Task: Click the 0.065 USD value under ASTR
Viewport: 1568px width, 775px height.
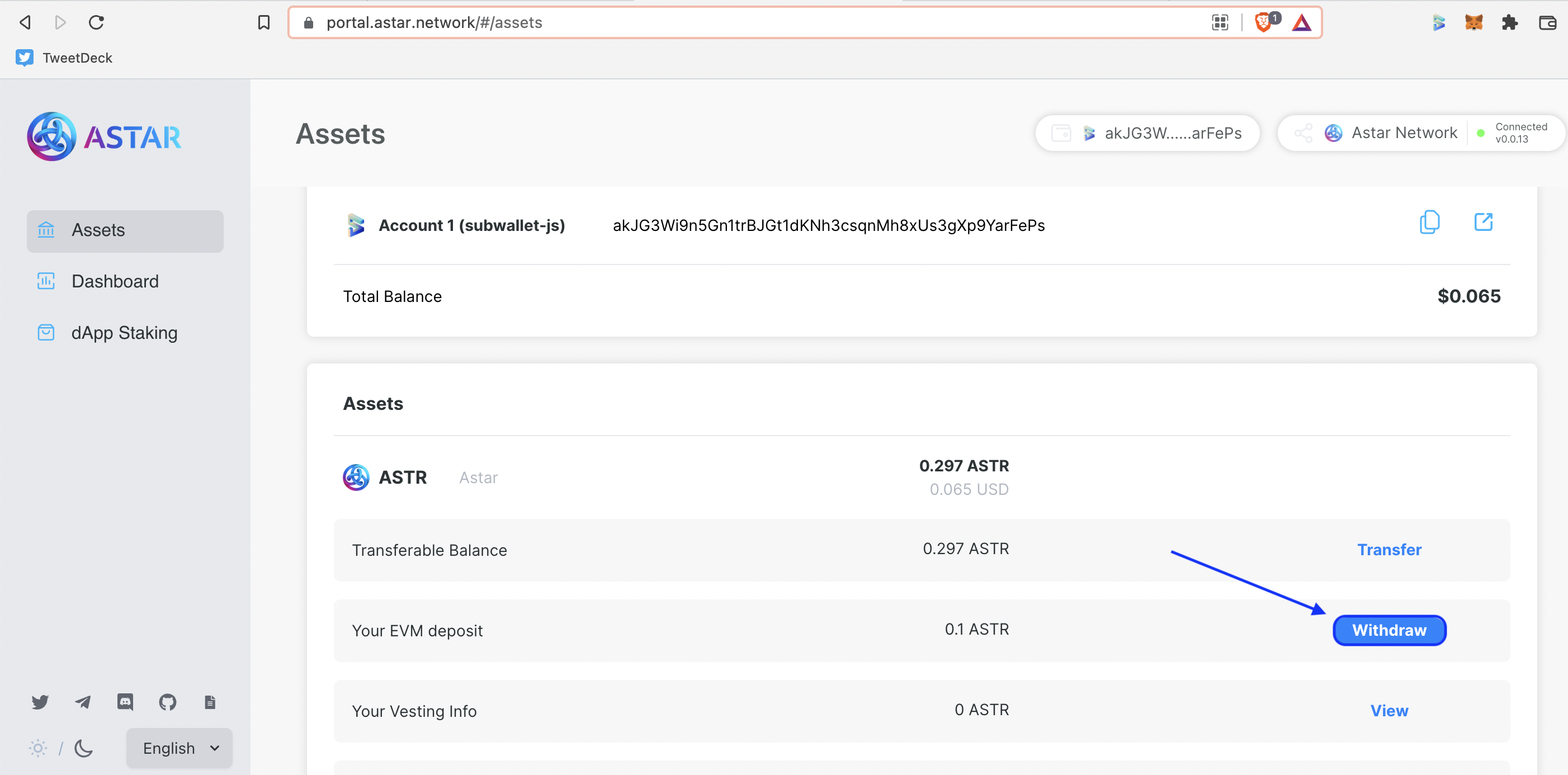Action: 969,489
